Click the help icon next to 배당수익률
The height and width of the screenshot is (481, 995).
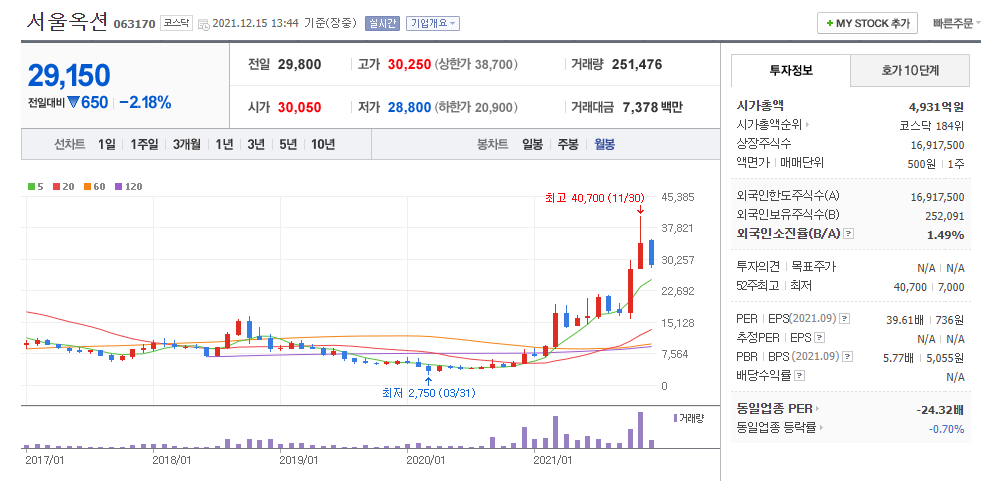point(800,376)
